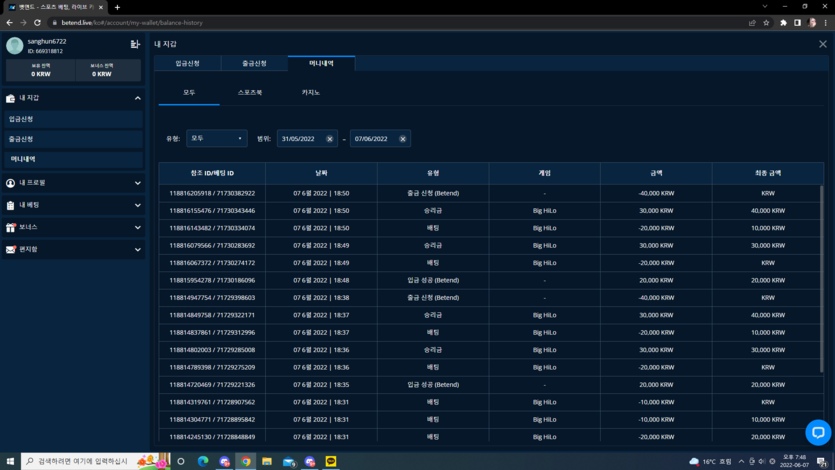Open the notification center icon

[822, 461]
